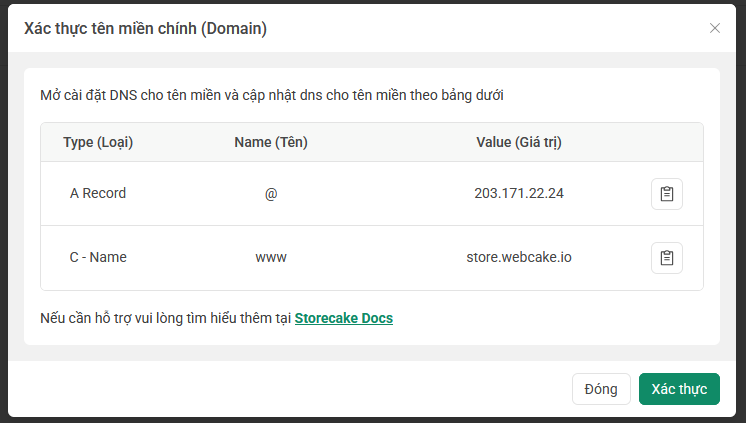Copy the A Record IP value

(x=667, y=194)
